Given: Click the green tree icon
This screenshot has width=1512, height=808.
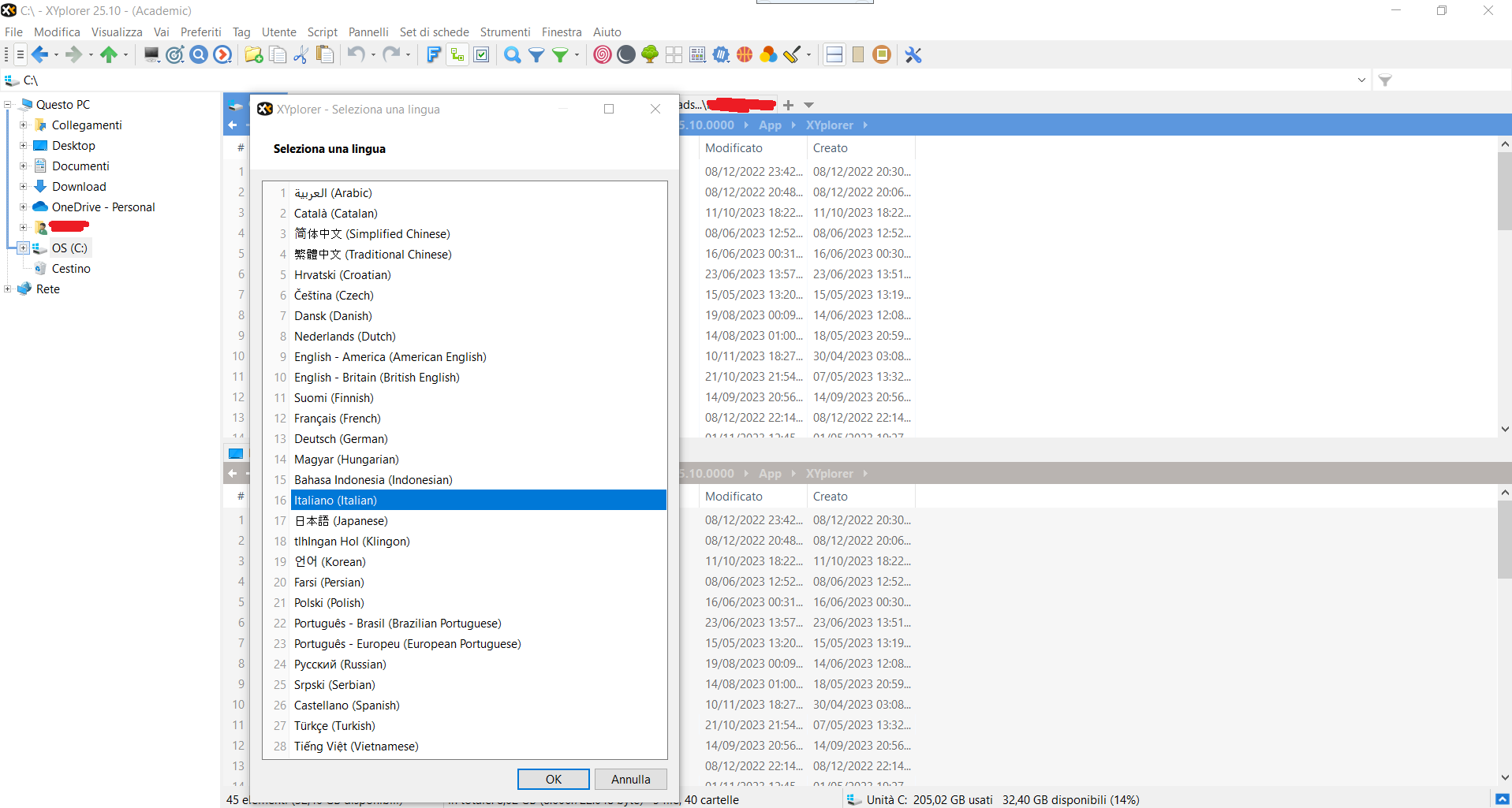Looking at the screenshot, I should point(650,54).
